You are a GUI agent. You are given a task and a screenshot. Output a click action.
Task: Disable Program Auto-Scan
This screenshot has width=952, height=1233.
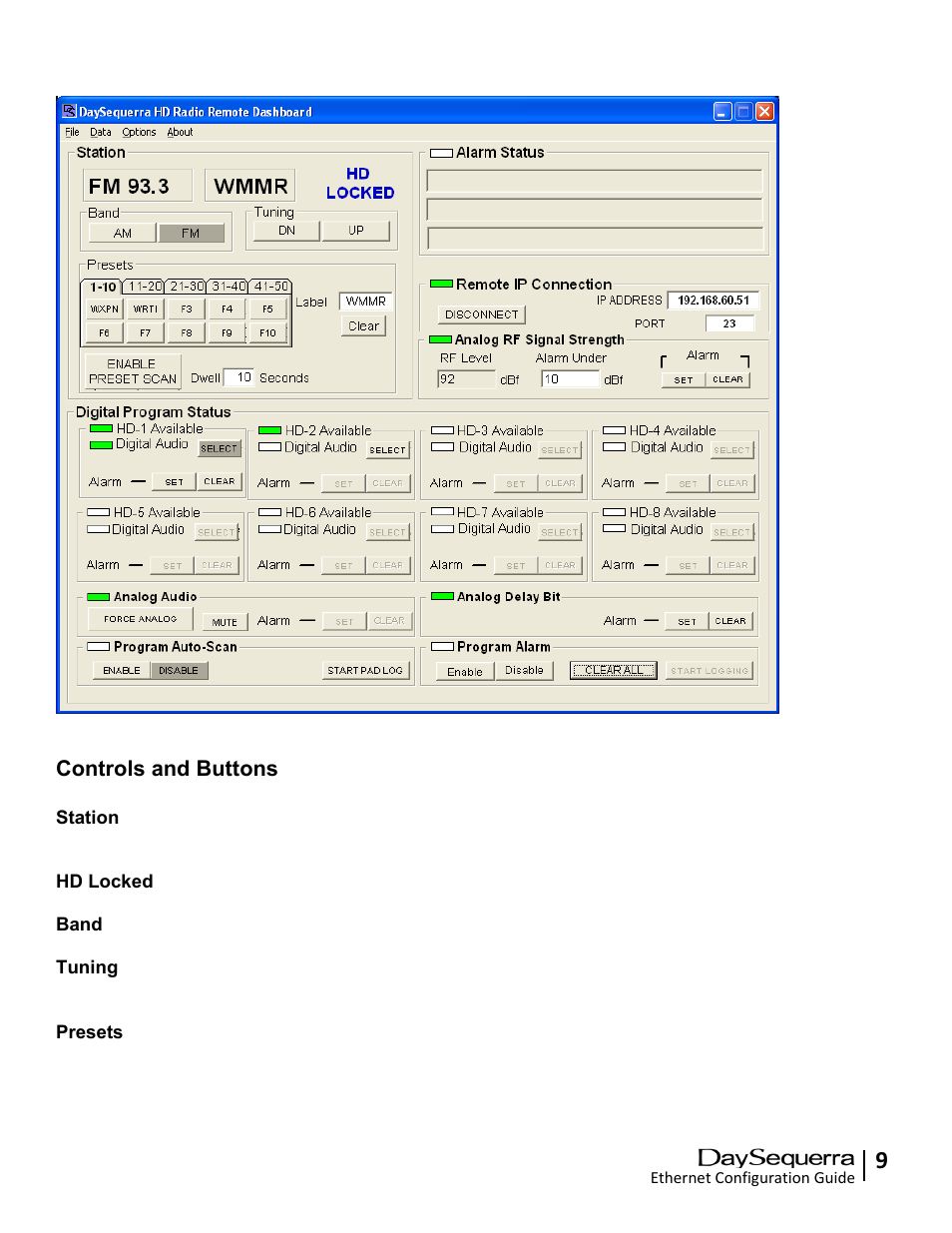pos(179,671)
